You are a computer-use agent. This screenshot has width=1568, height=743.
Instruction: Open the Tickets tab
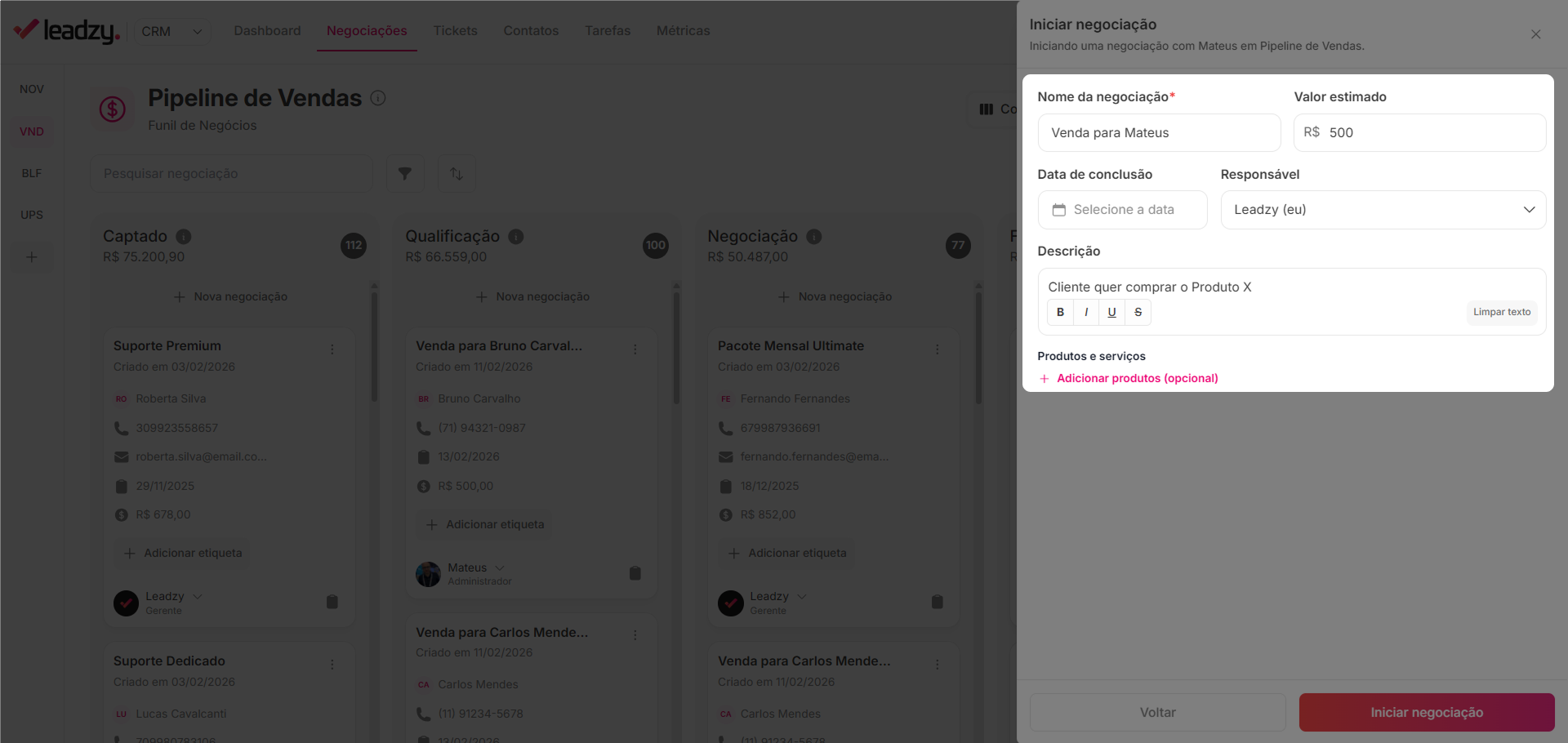point(455,30)
